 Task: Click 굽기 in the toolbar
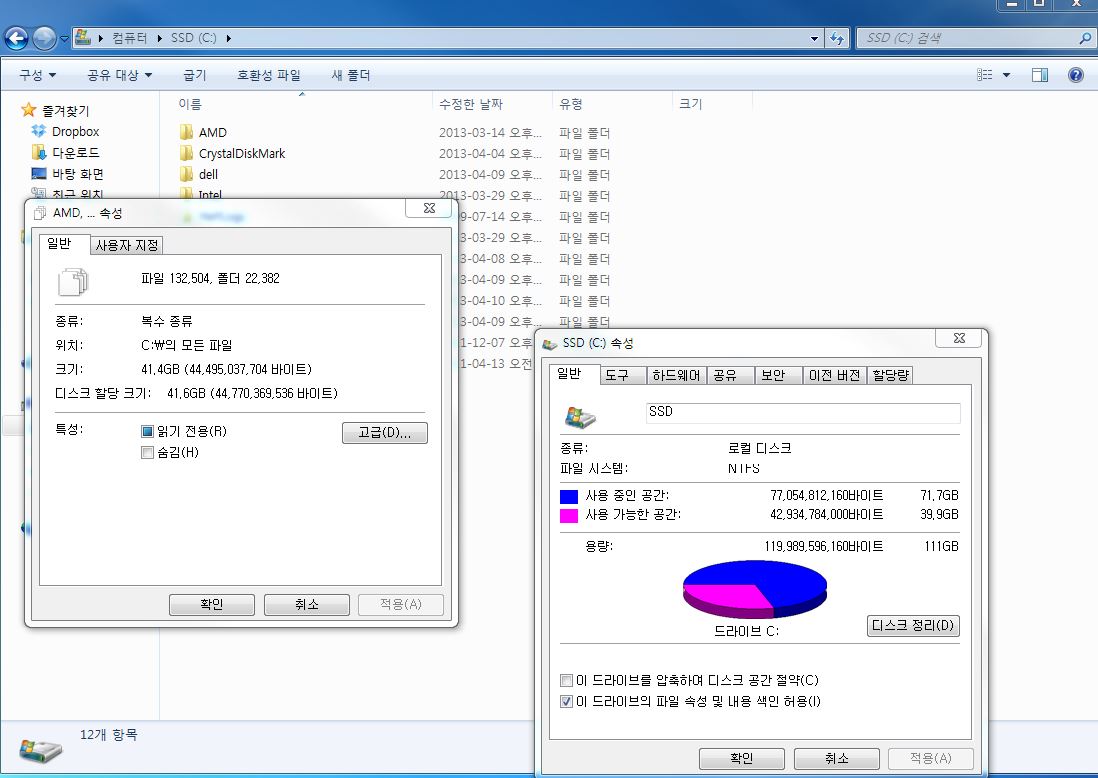pyautogui.click(x=194, y=75)
